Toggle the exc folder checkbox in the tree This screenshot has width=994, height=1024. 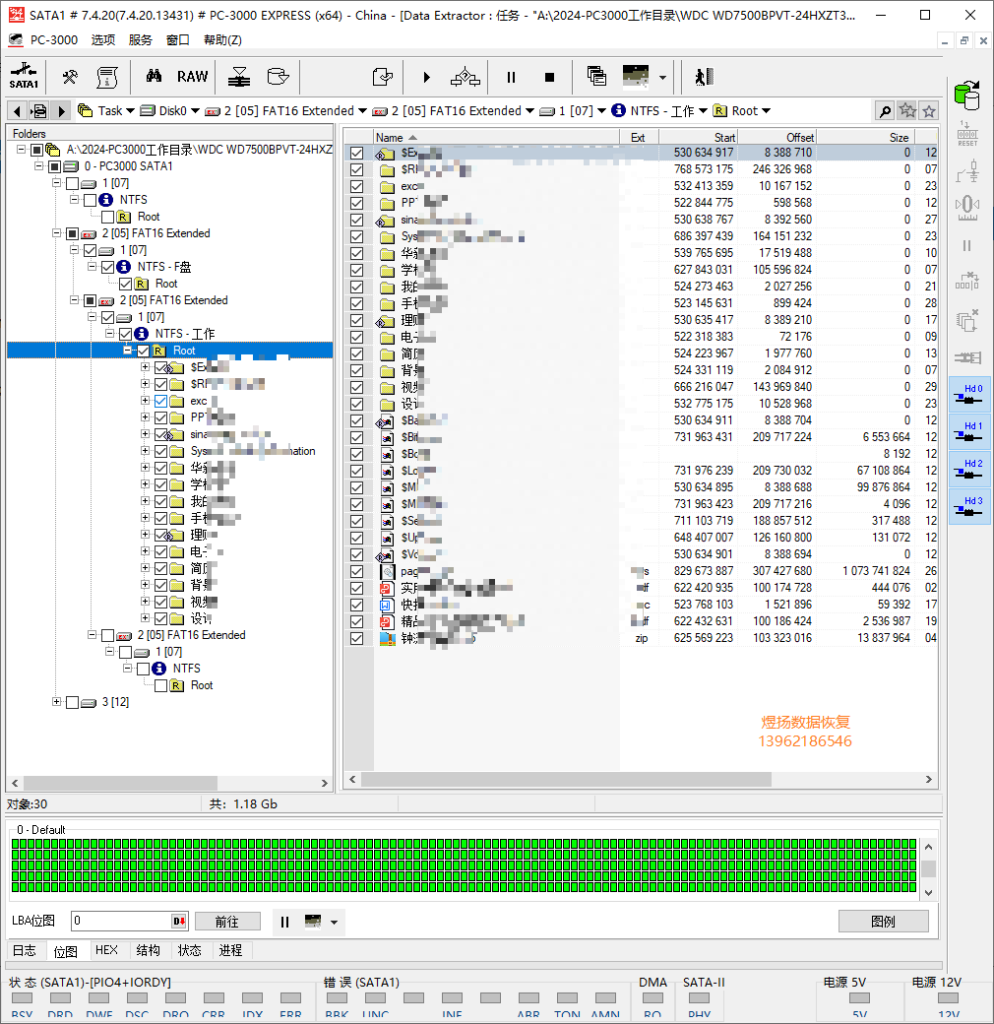[x=161, y=401]
